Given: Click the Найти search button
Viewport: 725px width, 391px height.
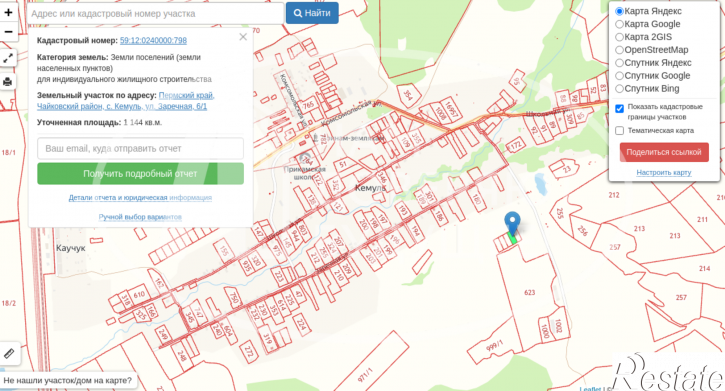Looking at the screenshot, I should [312, 13].
